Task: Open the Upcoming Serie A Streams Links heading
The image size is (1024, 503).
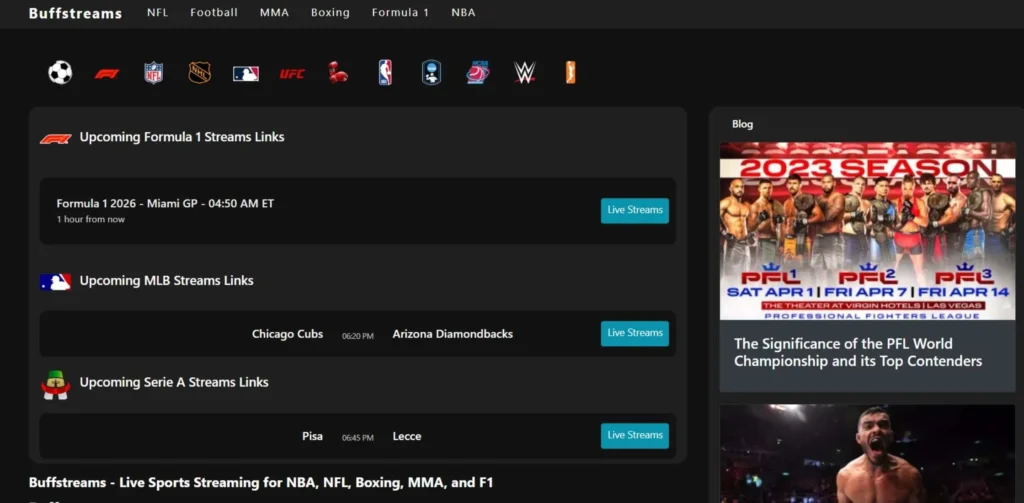Action: pyautogui.click(x=174, y=382)
